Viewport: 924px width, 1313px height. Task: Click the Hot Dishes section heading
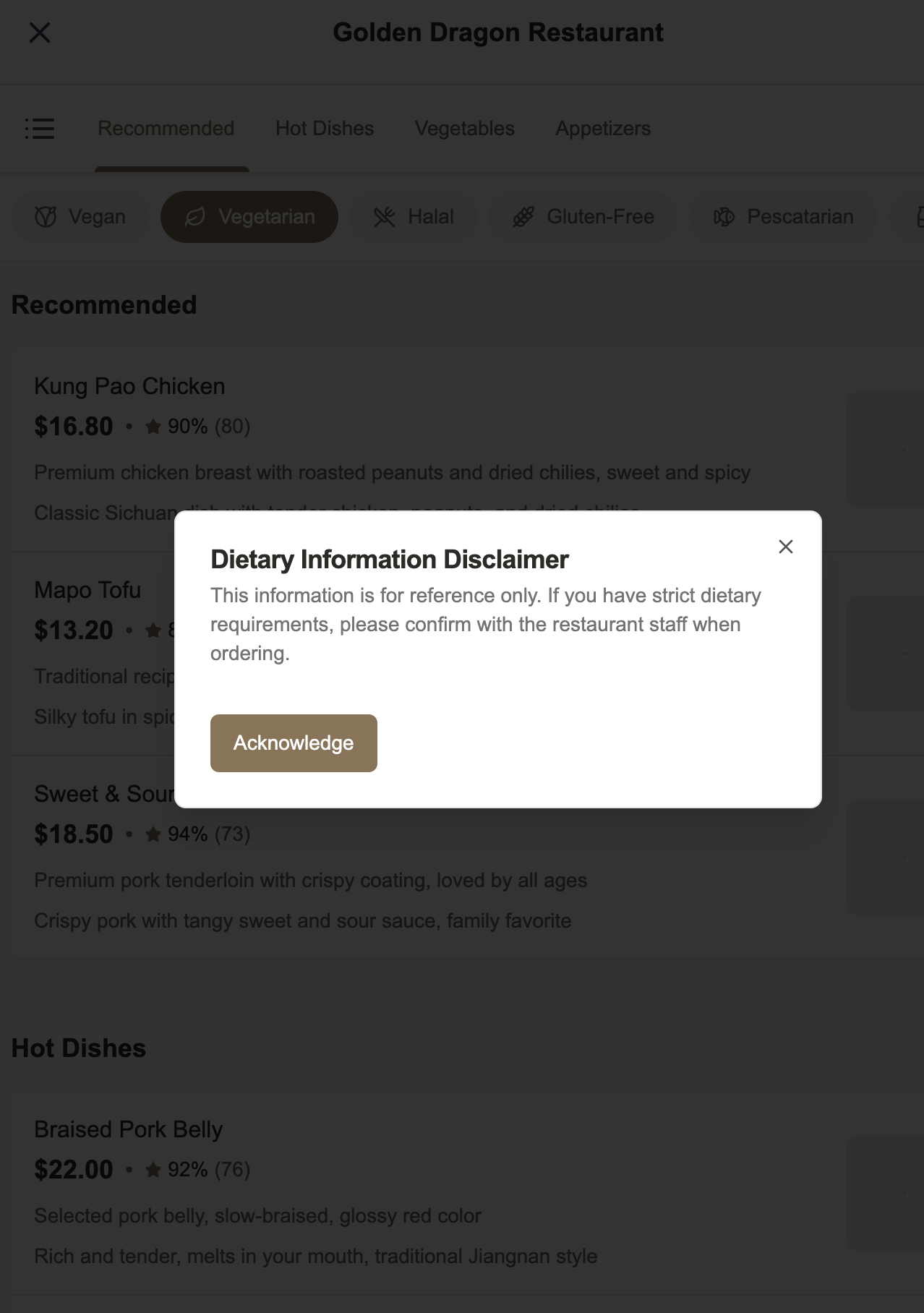point(79,1048)
